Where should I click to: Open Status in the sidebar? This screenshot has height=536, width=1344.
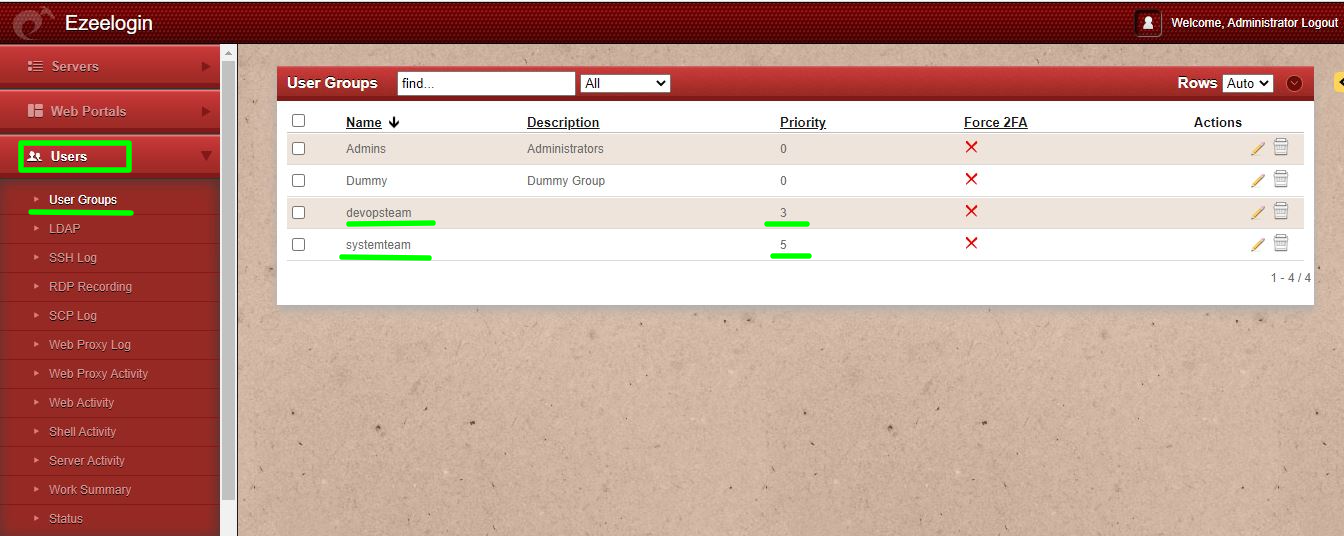[x=66, y=518]
